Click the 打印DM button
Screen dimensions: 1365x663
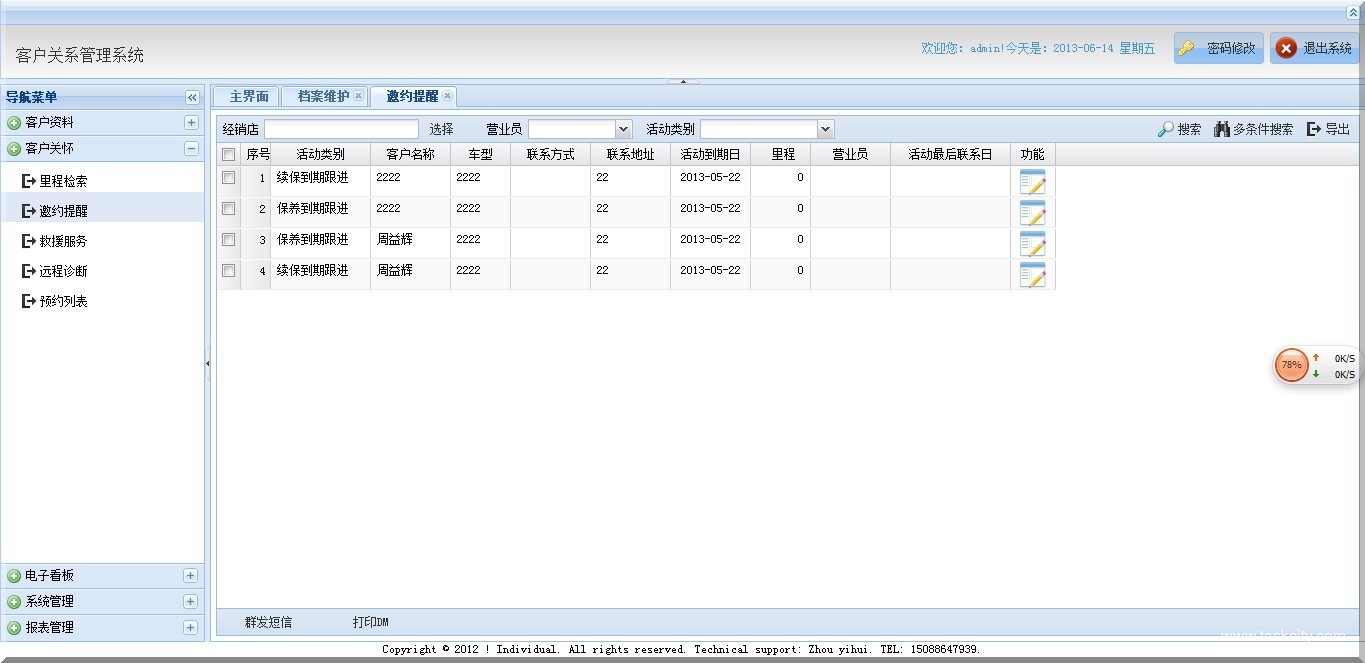click(369, 620)
